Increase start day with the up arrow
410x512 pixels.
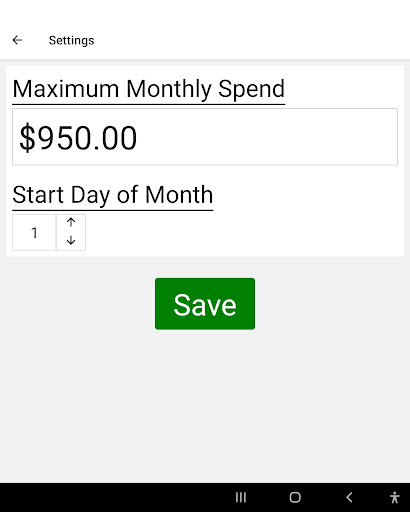pyautogui.click(x=71, y=222)
